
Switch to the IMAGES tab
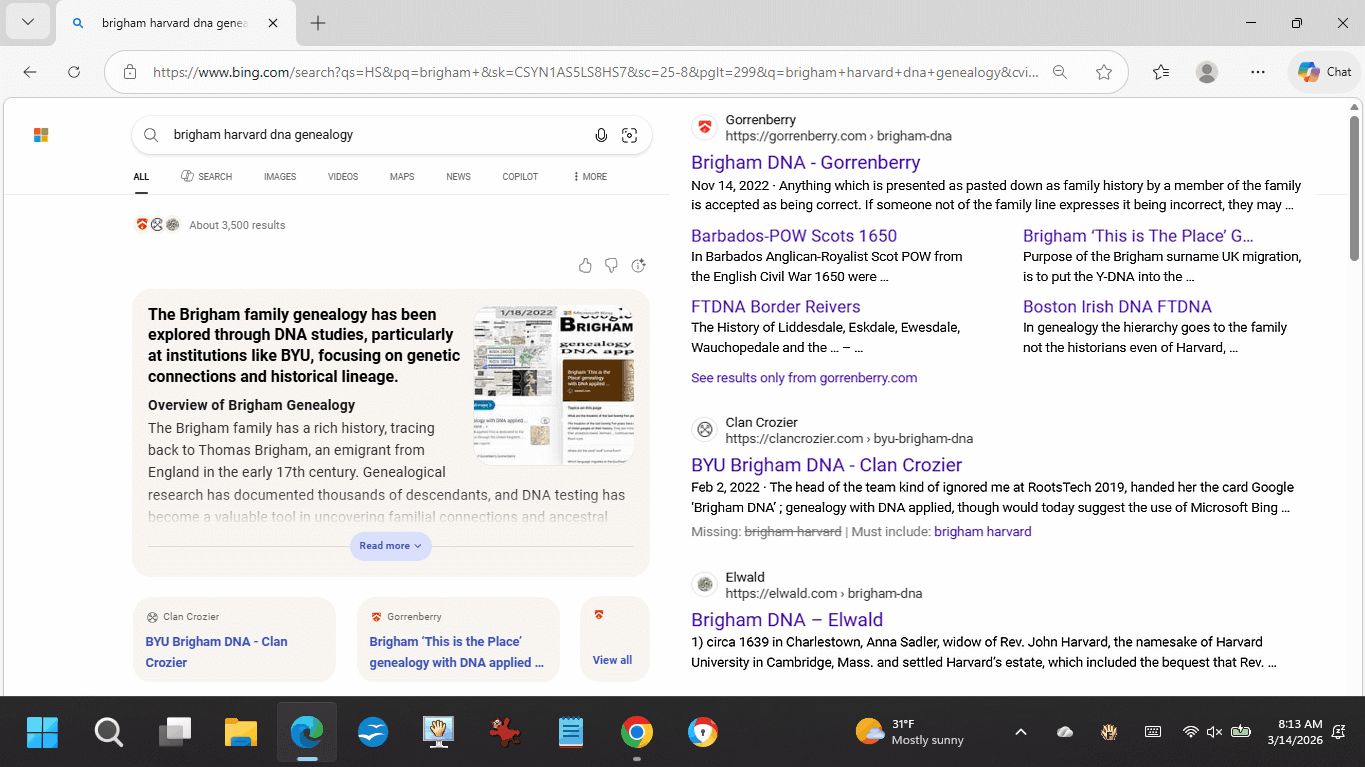coord(280,177)
